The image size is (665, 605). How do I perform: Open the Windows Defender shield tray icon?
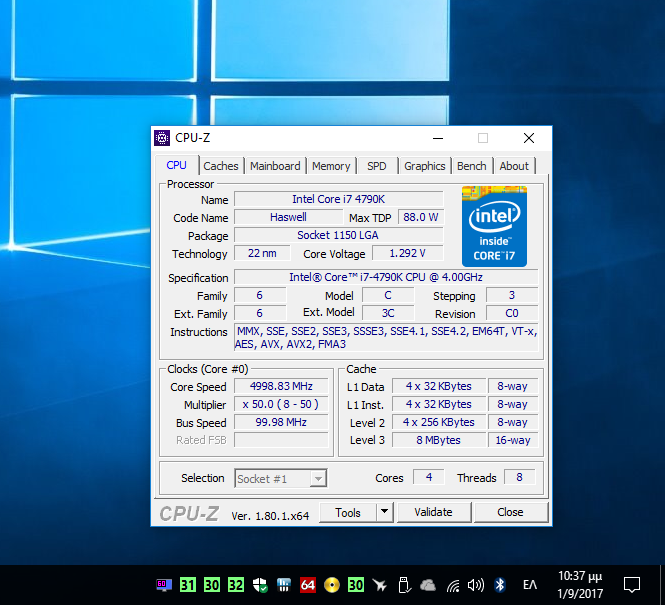point(260,585)
